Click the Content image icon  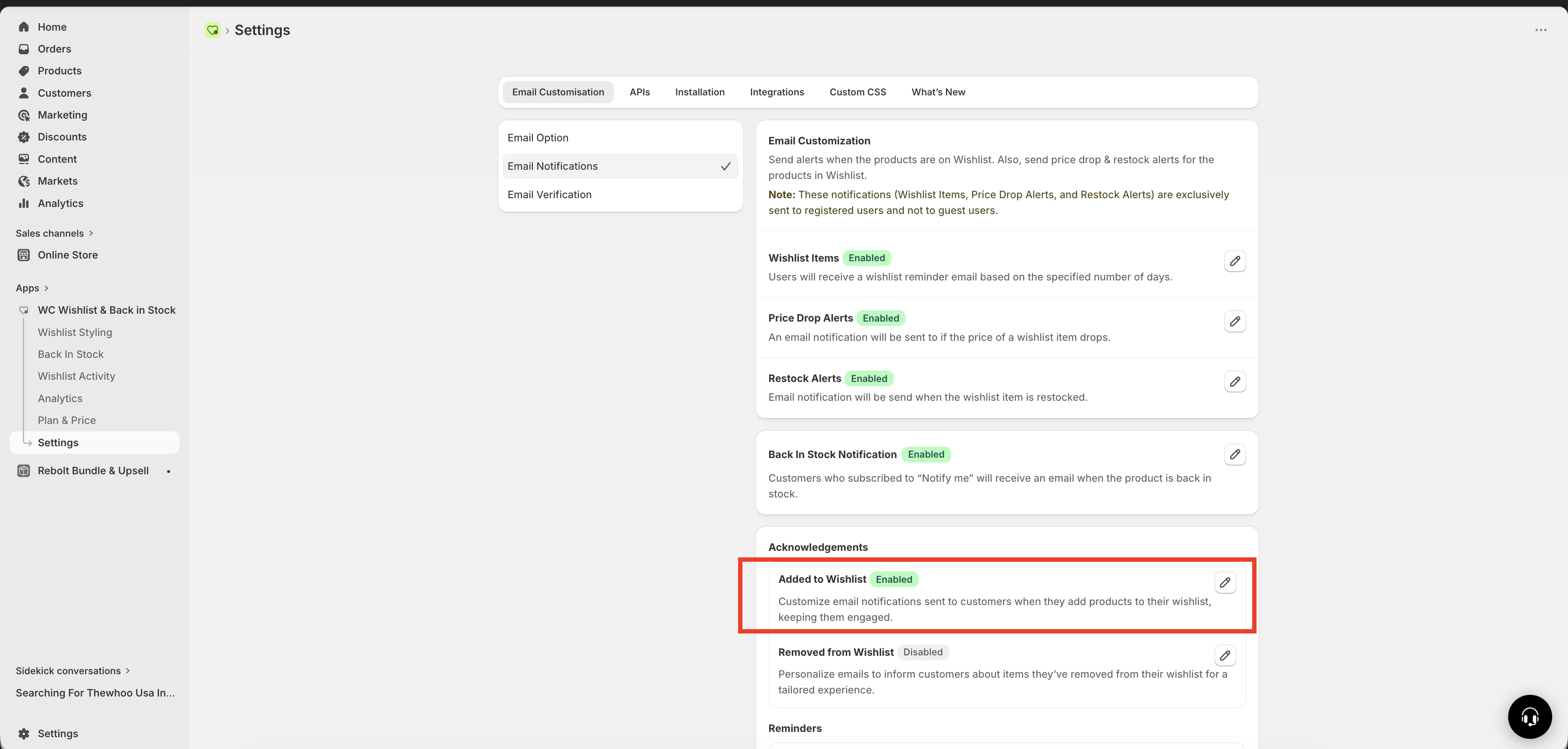24,159
